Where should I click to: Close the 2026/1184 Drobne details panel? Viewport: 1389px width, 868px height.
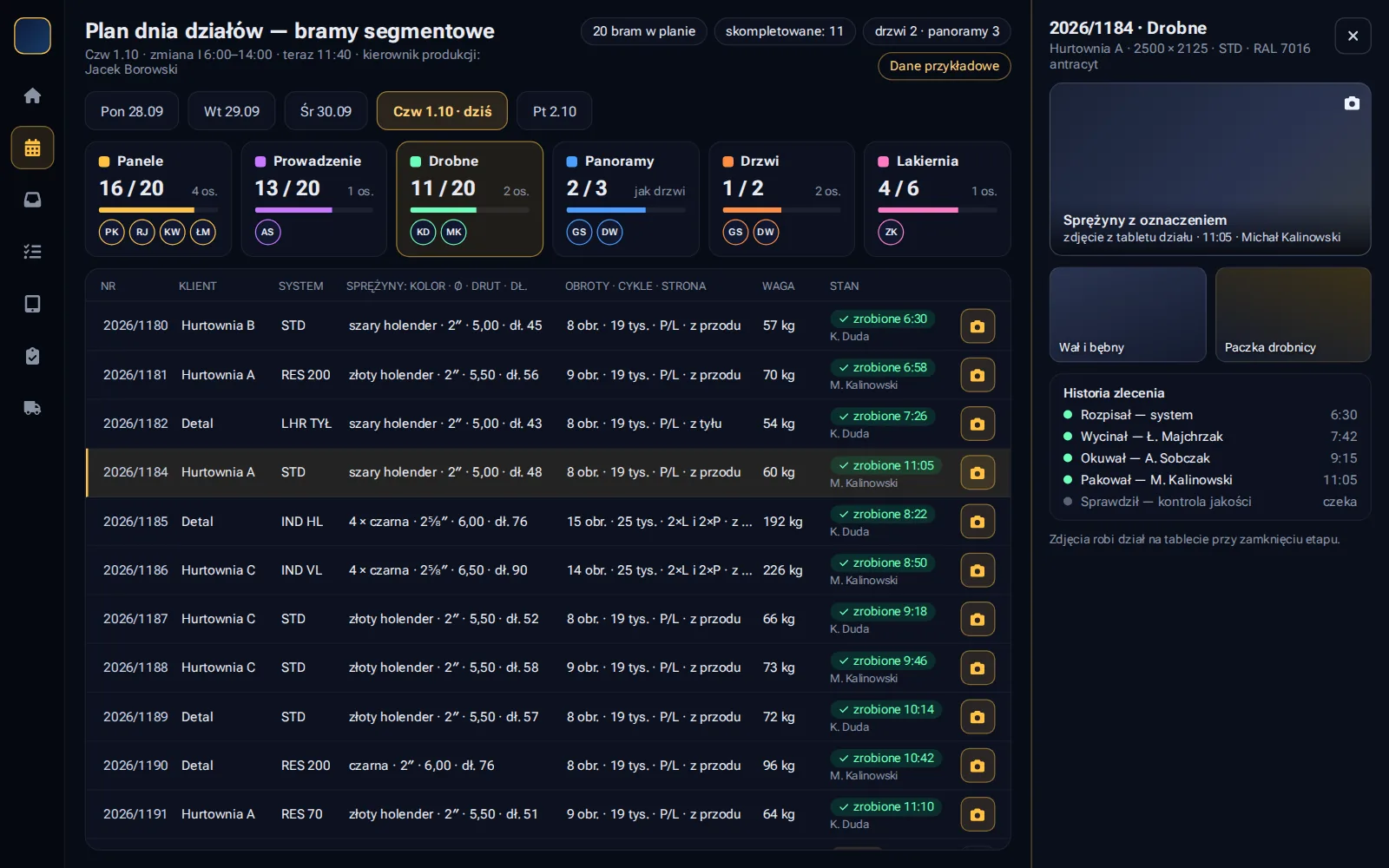click(1353, 36)
